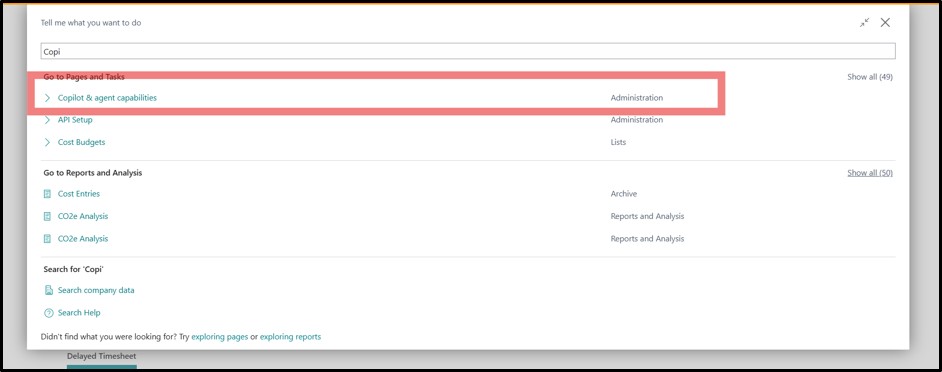Click chevron icon beside API Setup
Image resolution: width=942 pixels, height=372 pixels.
pos(47,120)
